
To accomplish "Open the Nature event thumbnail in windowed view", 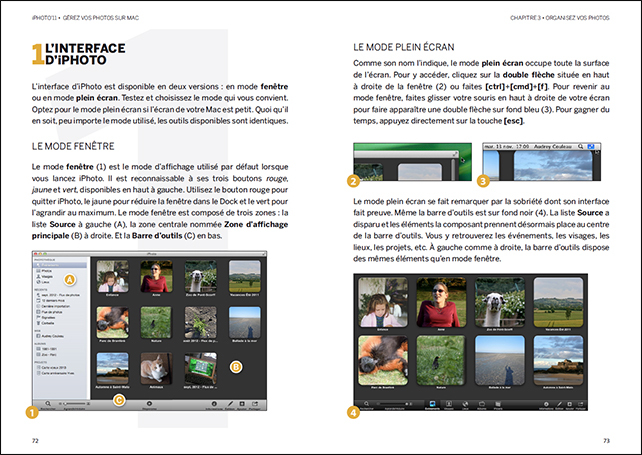I will click(156, 323).
